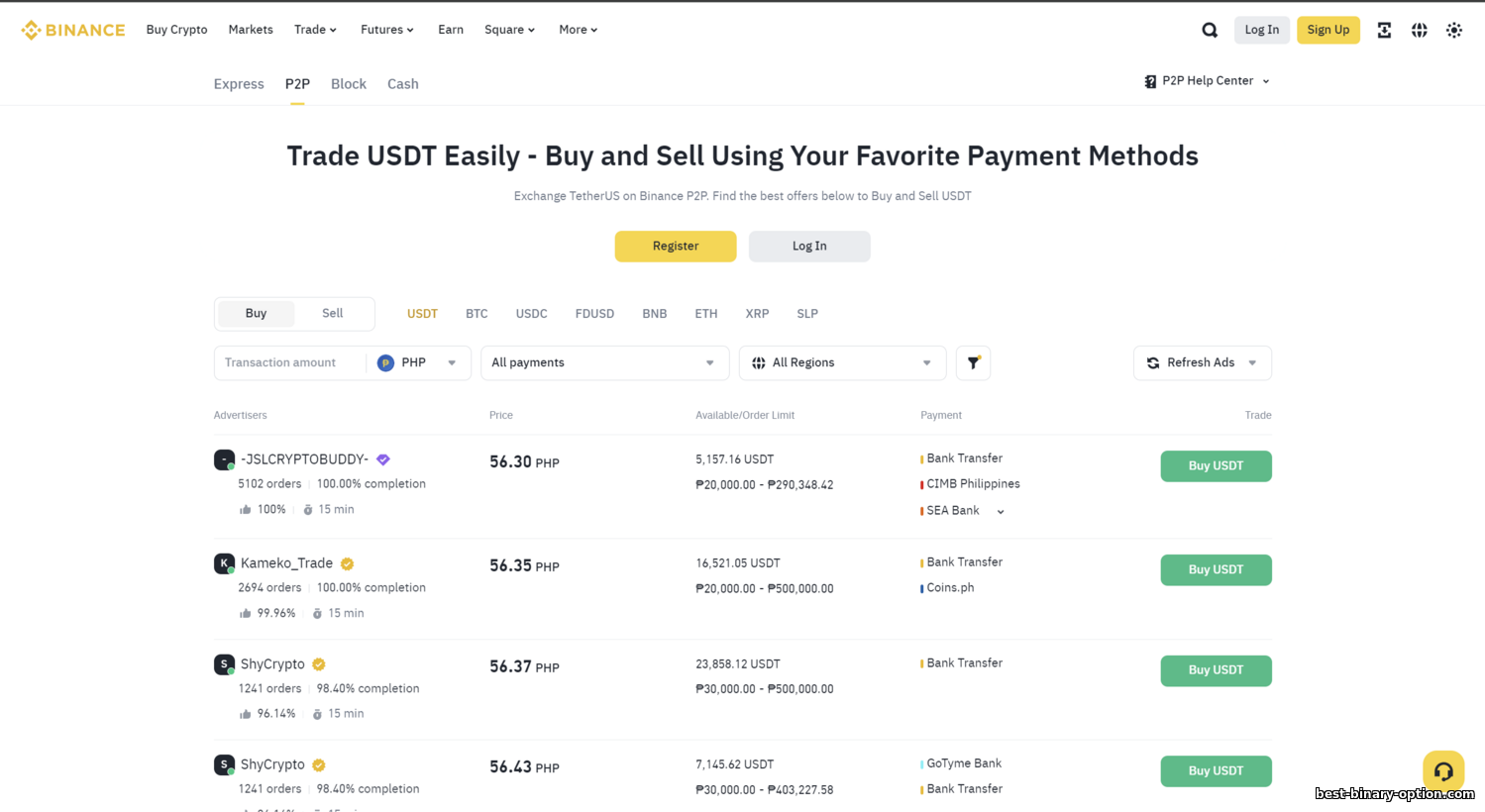Open the PHP currency dropdown

[417, 362]
